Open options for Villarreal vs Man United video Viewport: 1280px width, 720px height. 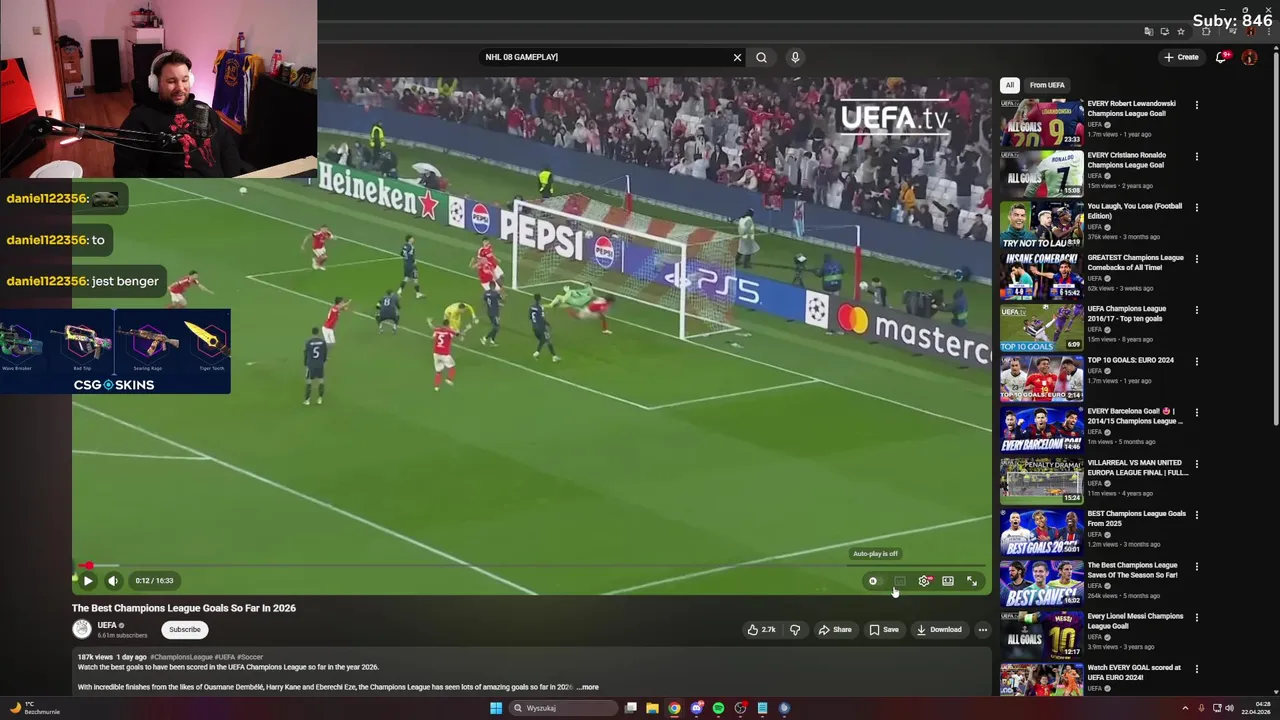pos(1196,464)
